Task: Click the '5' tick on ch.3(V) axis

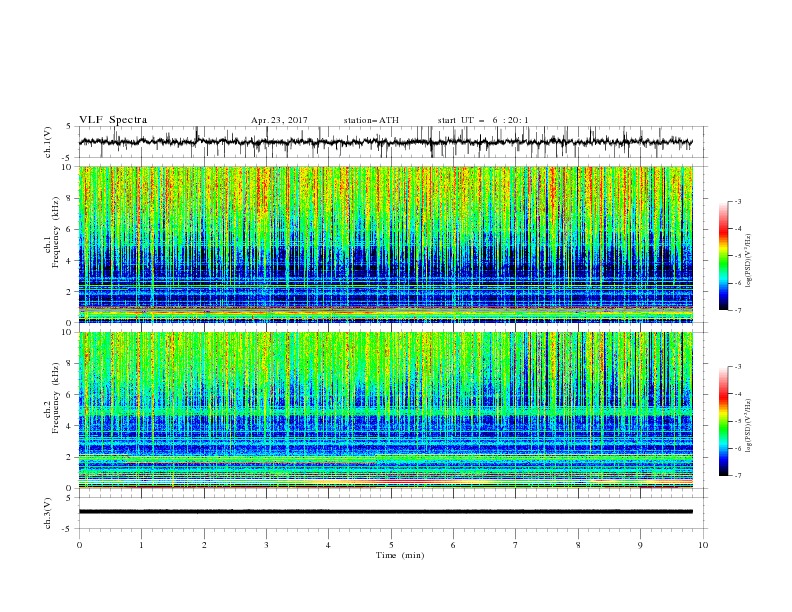Action: pyautogui.click(x=70, y=498)
